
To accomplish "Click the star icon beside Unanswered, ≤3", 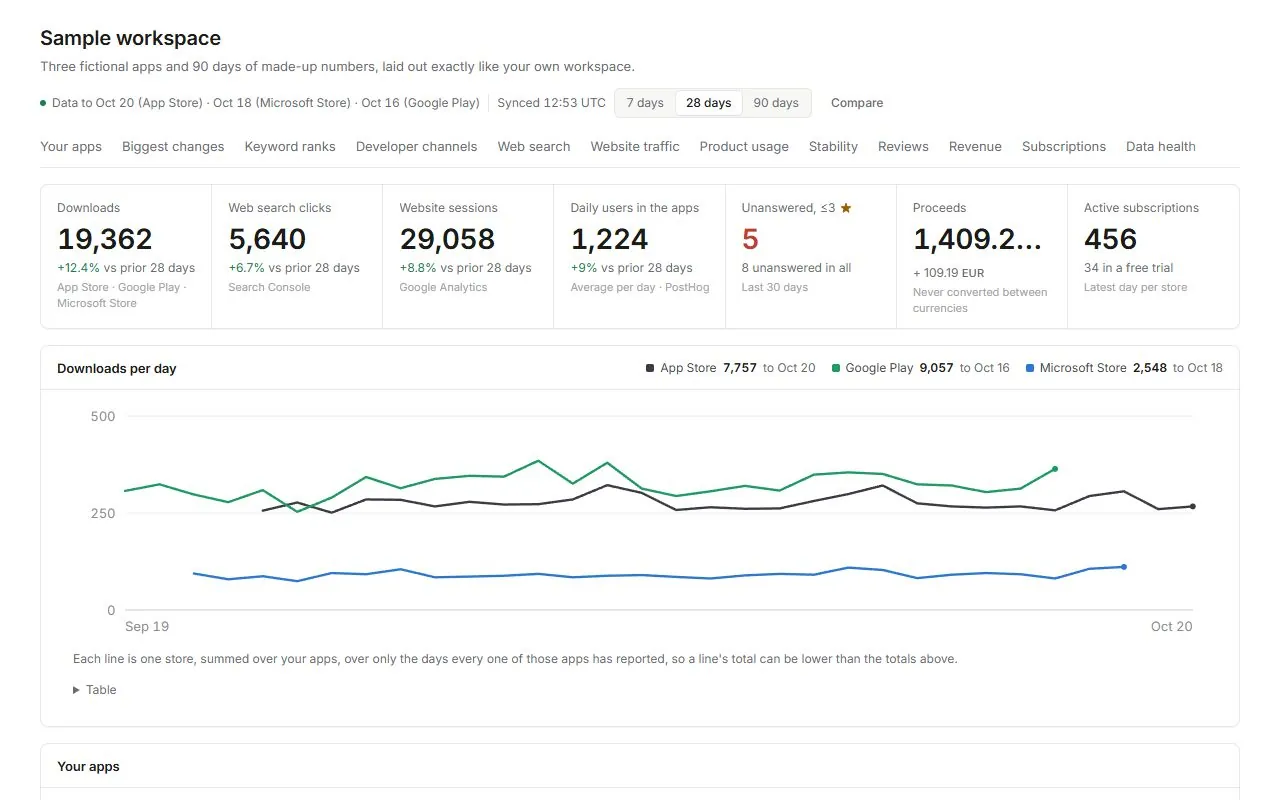I will (846, 208).
